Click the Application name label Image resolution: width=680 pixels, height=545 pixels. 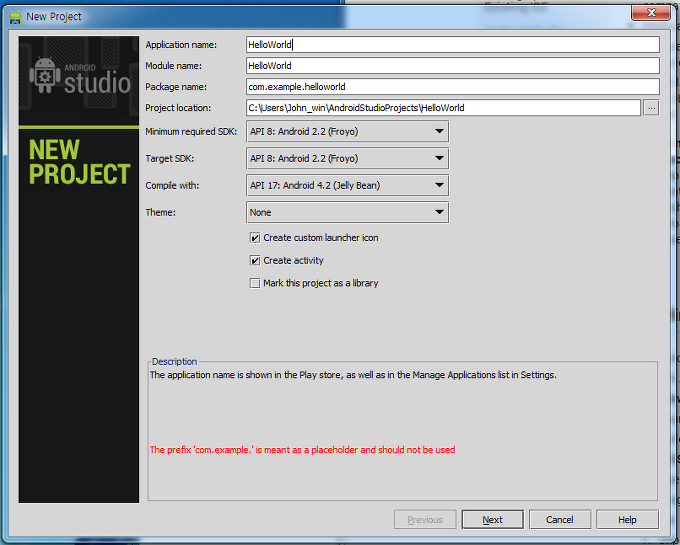click(x=181, y=45)
